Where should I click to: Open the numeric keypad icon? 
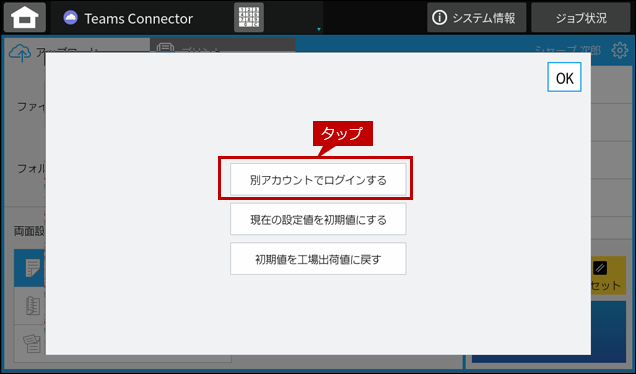coord(249,17)
